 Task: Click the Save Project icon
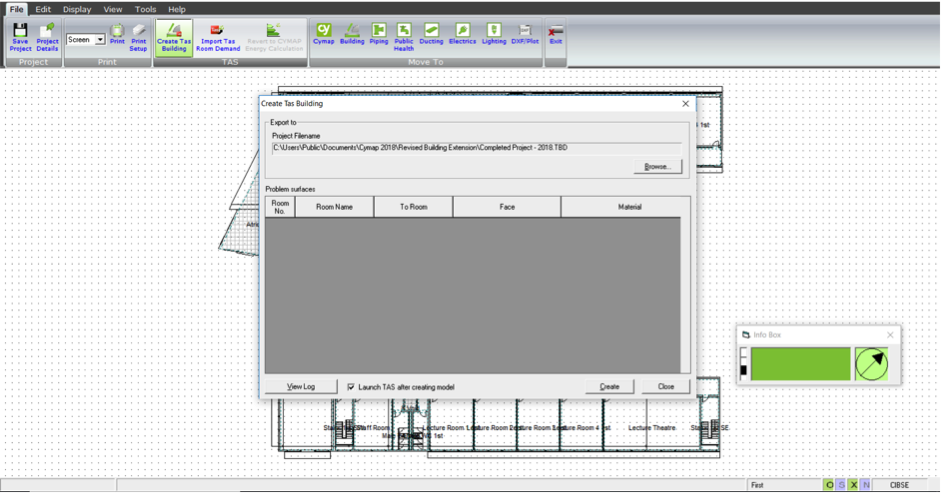tap(20, 38)
